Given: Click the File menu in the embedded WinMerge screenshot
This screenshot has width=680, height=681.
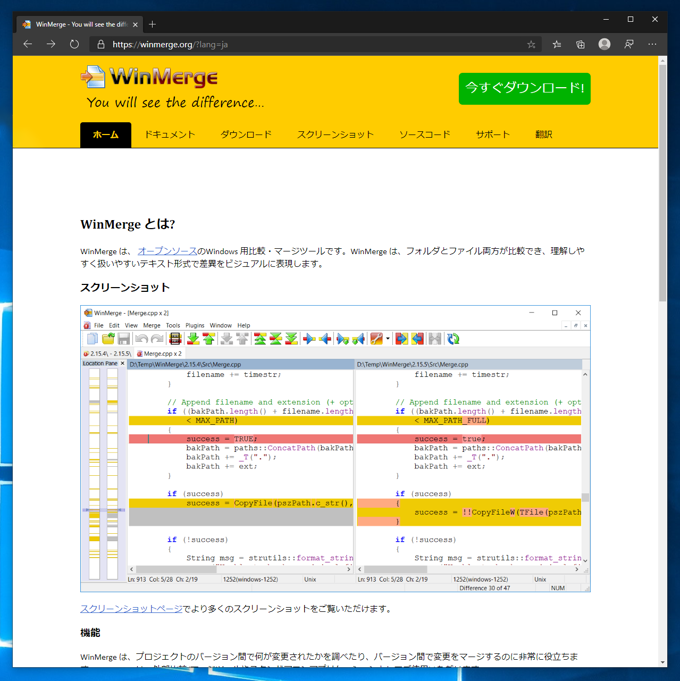Looking at the screenshot, I should tap(99, 325).
